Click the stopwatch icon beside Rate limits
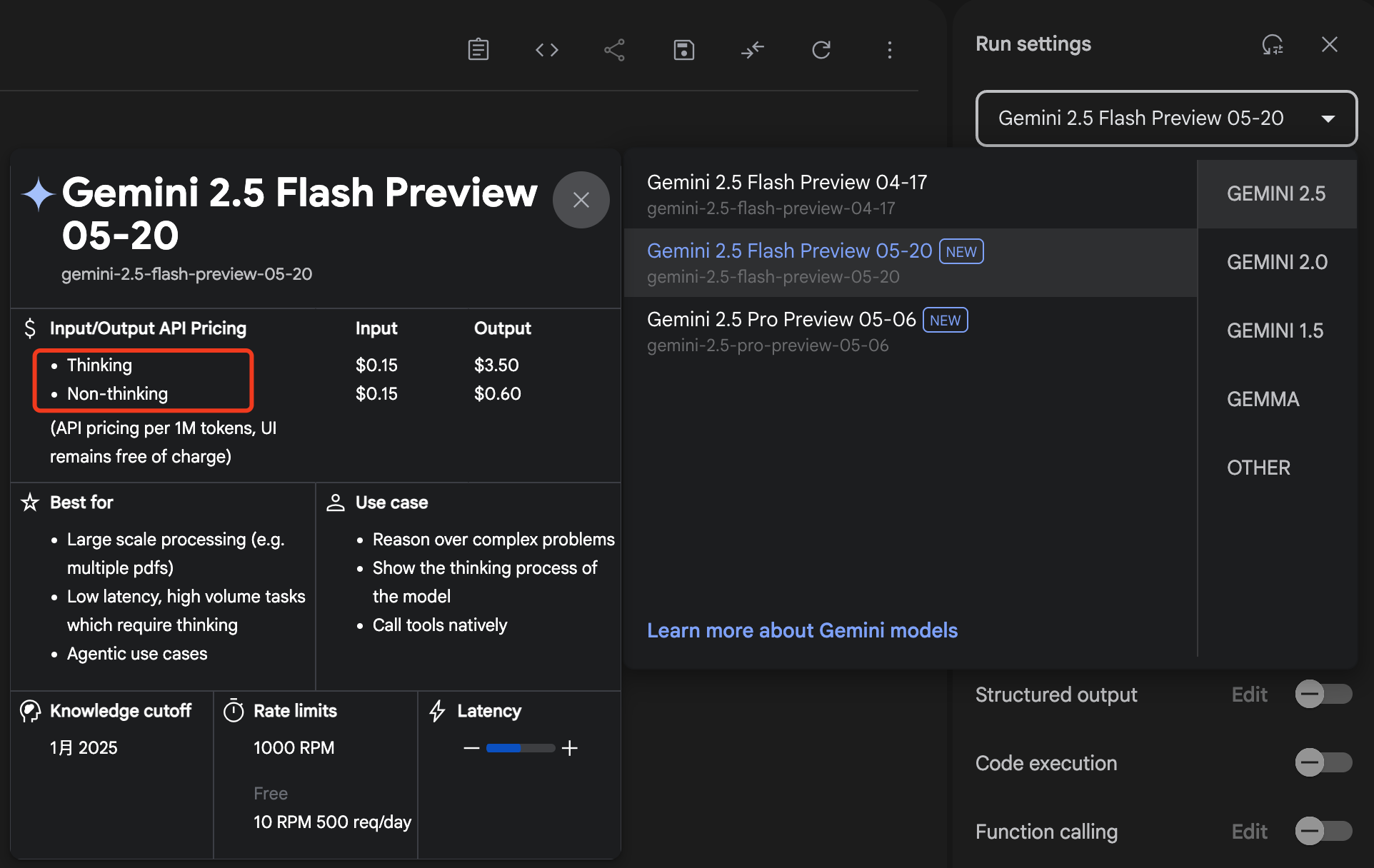 (x=234, y=711)
